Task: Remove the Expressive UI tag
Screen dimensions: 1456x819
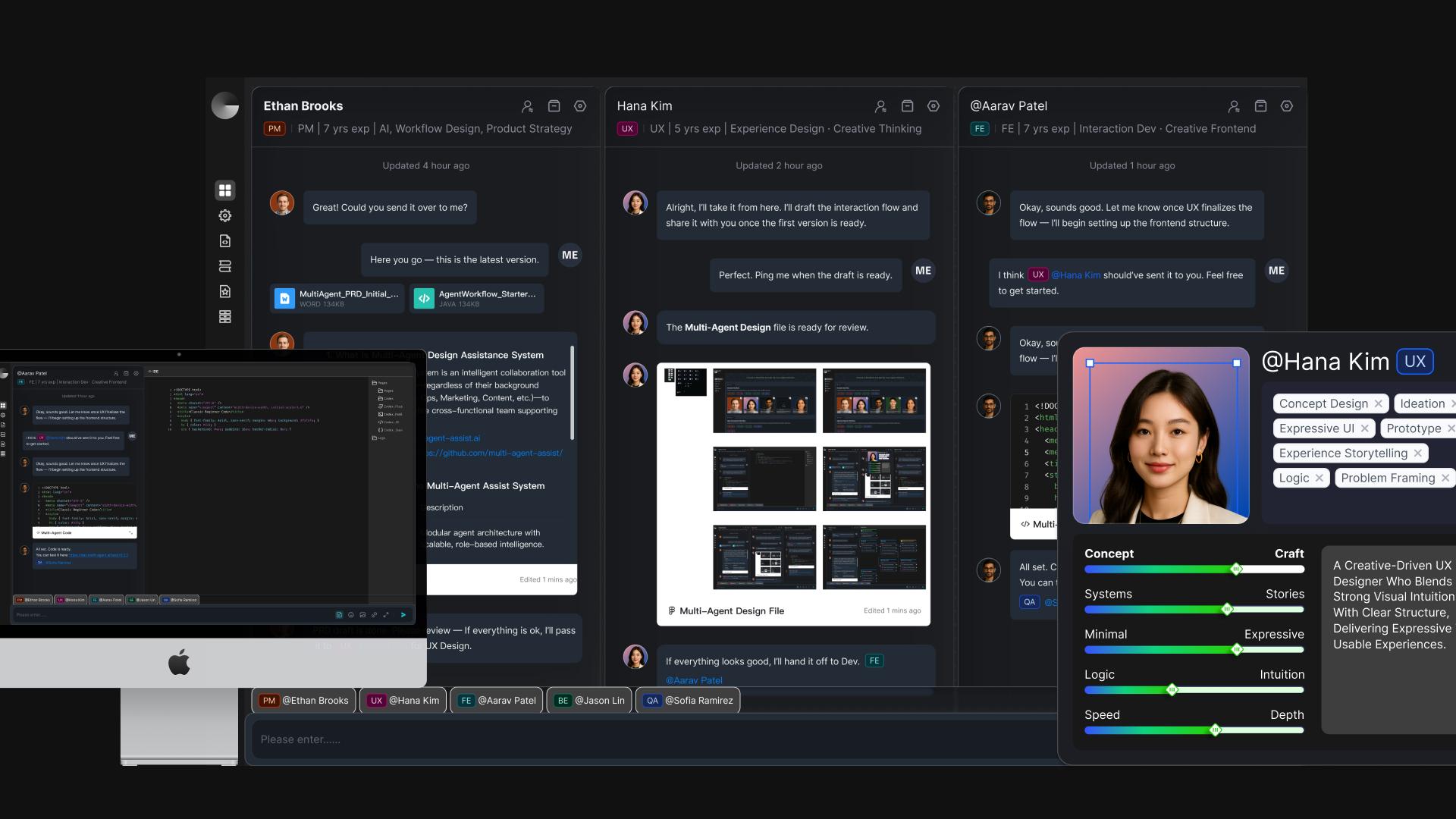Action: click(1365, 428)
